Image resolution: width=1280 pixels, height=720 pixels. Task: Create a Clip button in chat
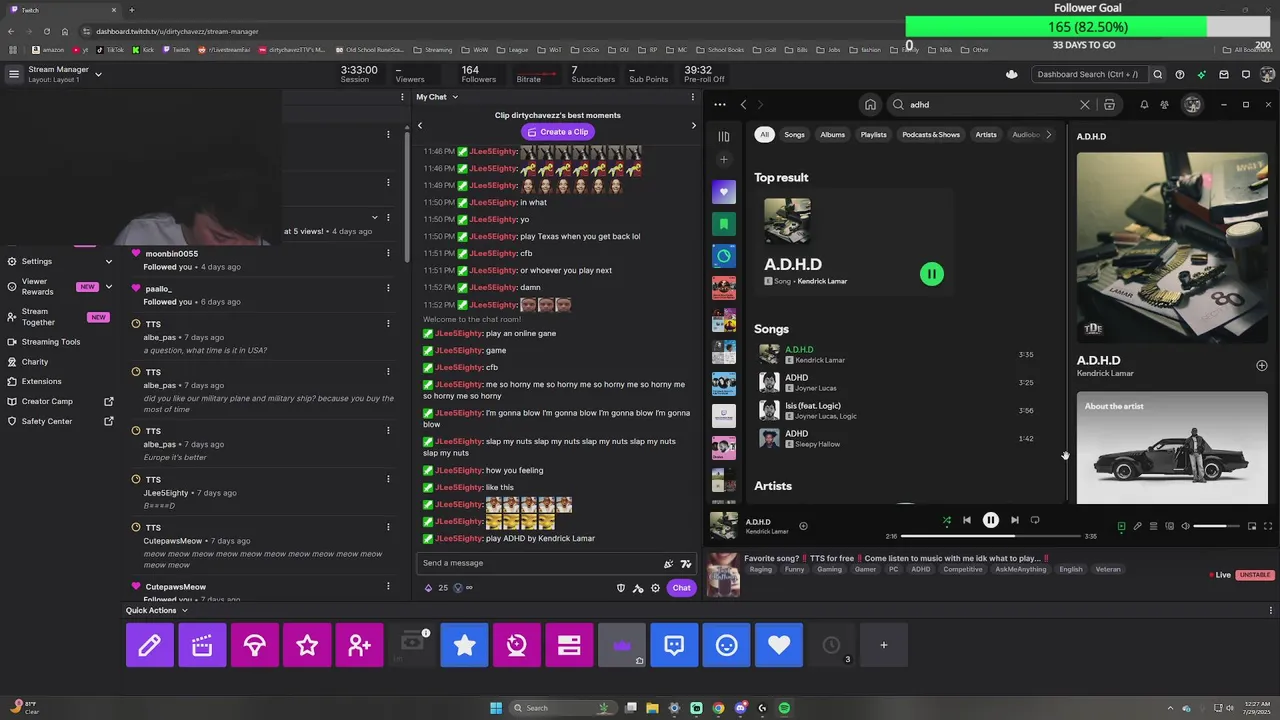click(x=557, y=131)
